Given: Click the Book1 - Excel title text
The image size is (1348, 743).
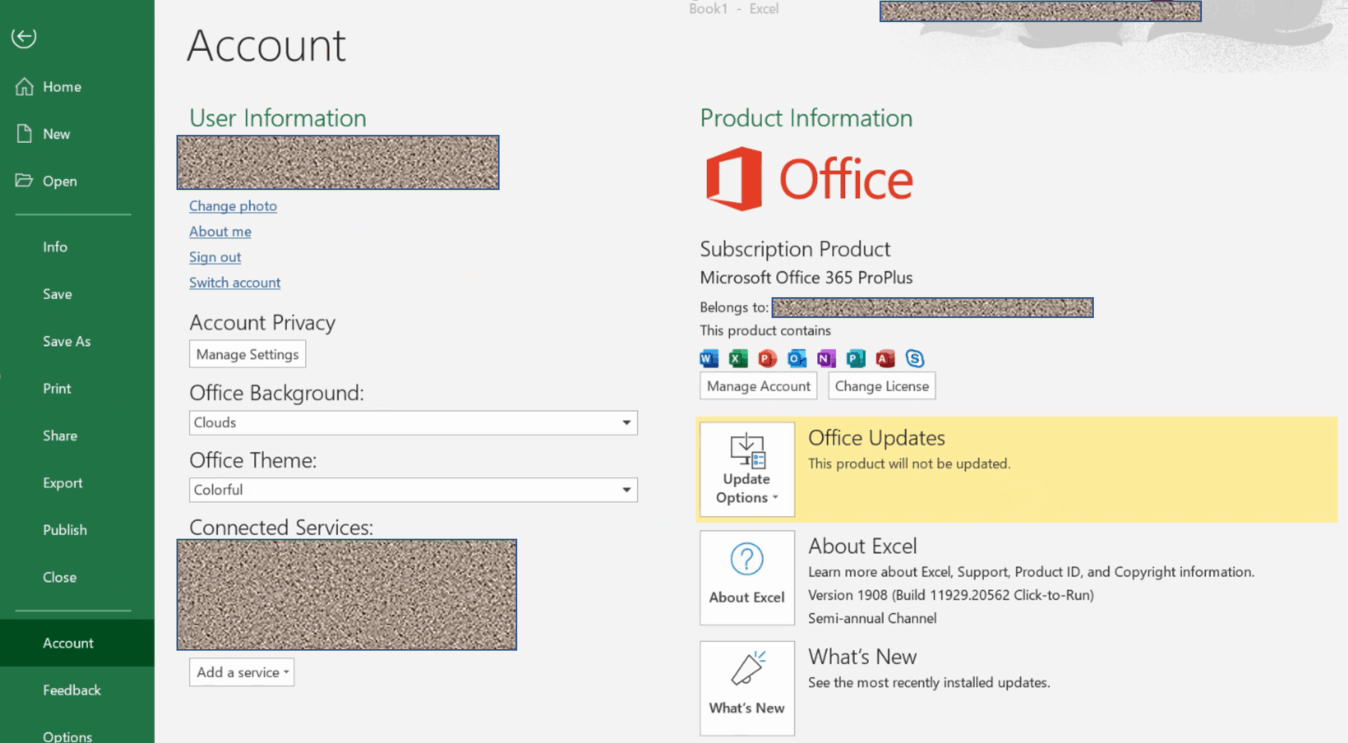Looking at the screenshot, I should coord(734,9).
